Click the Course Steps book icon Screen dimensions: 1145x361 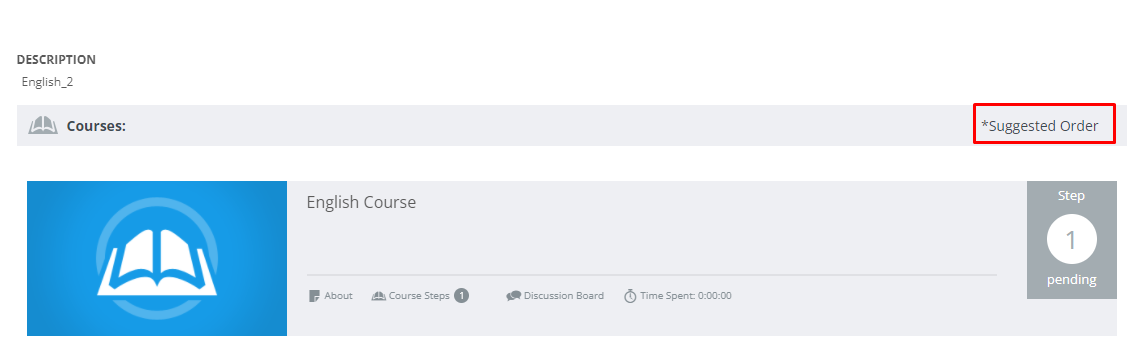coord(378,296)
